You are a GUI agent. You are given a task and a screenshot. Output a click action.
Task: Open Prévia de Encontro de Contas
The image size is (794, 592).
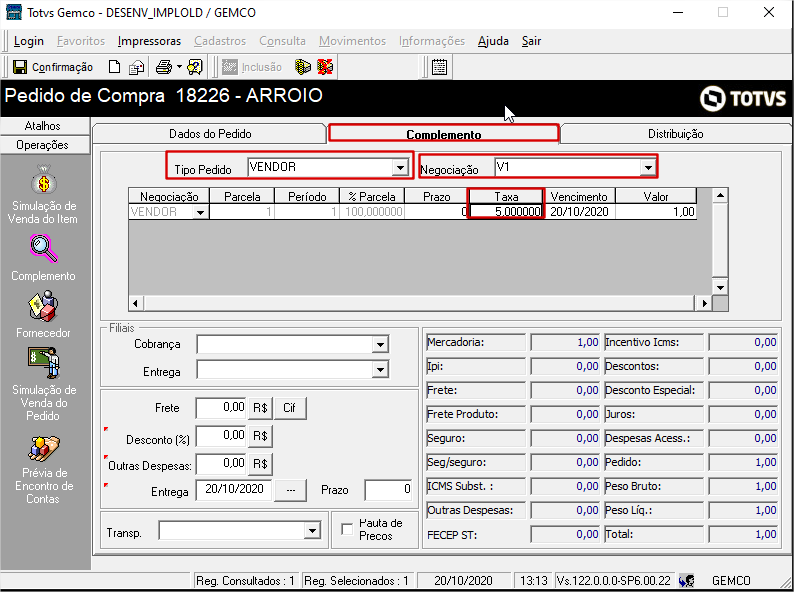[x=44, y=469]
